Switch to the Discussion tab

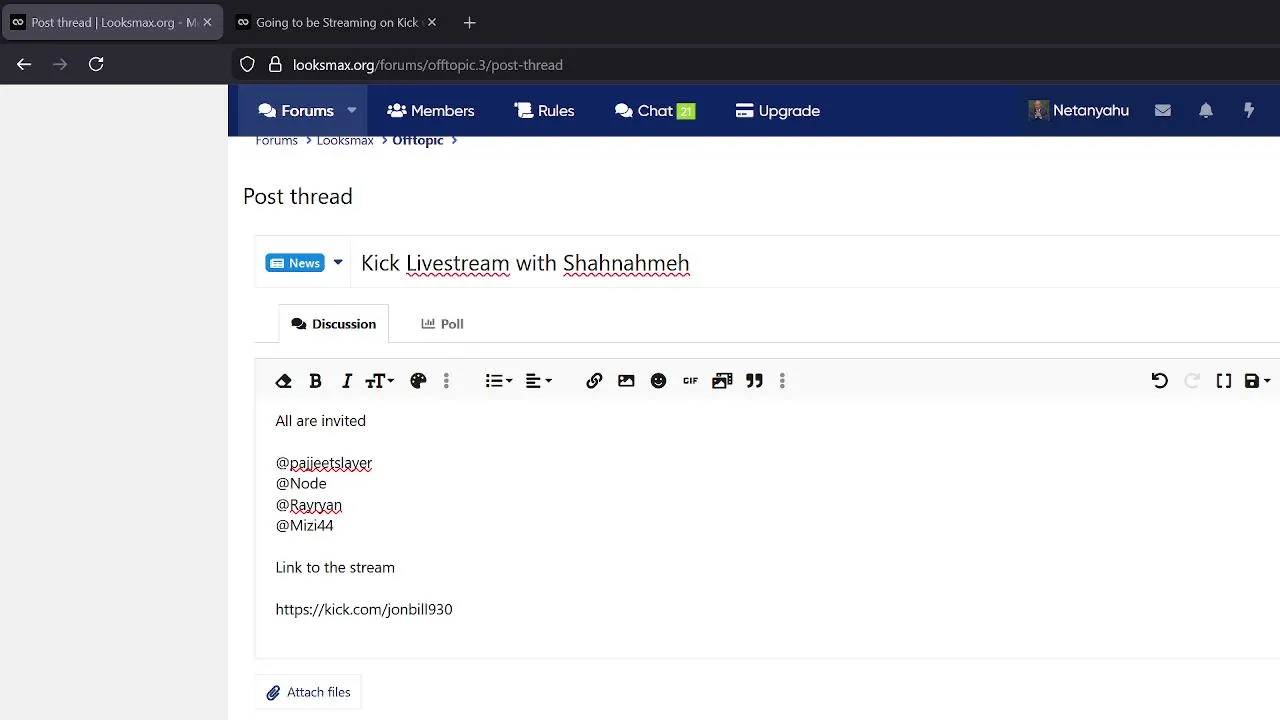[333, 324]
